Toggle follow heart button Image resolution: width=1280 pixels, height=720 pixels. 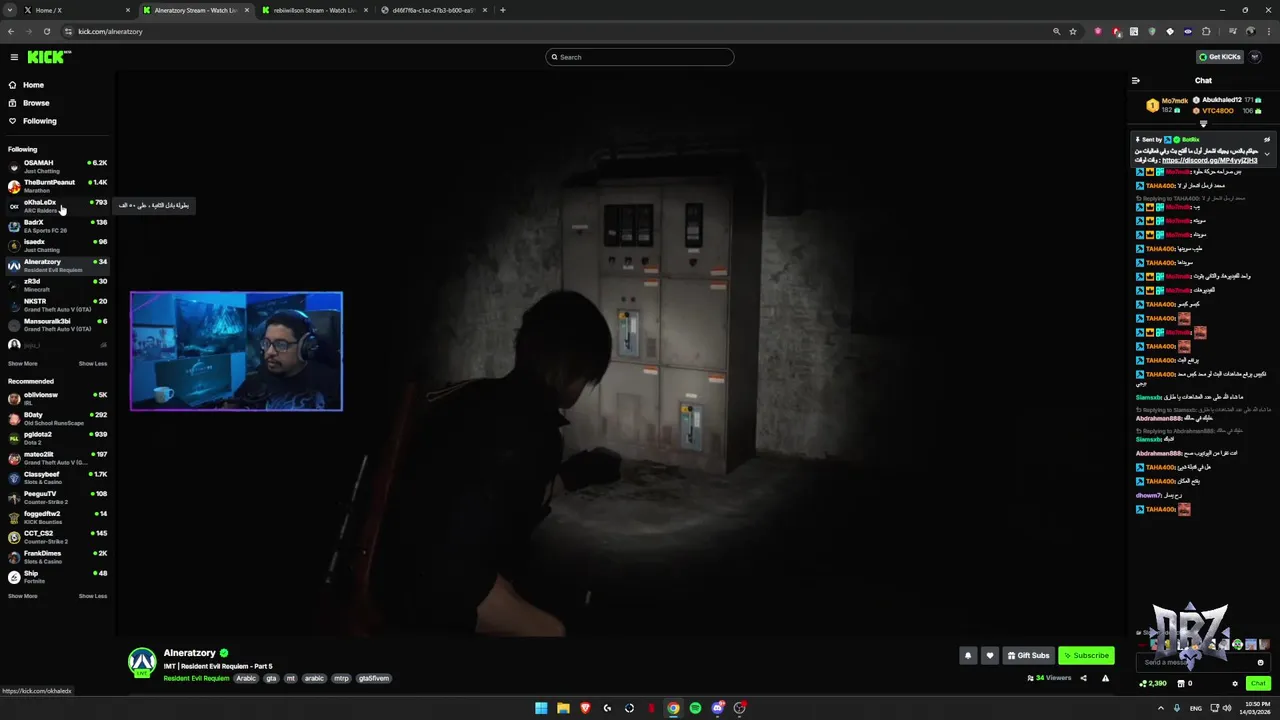(x=990, y=656)
